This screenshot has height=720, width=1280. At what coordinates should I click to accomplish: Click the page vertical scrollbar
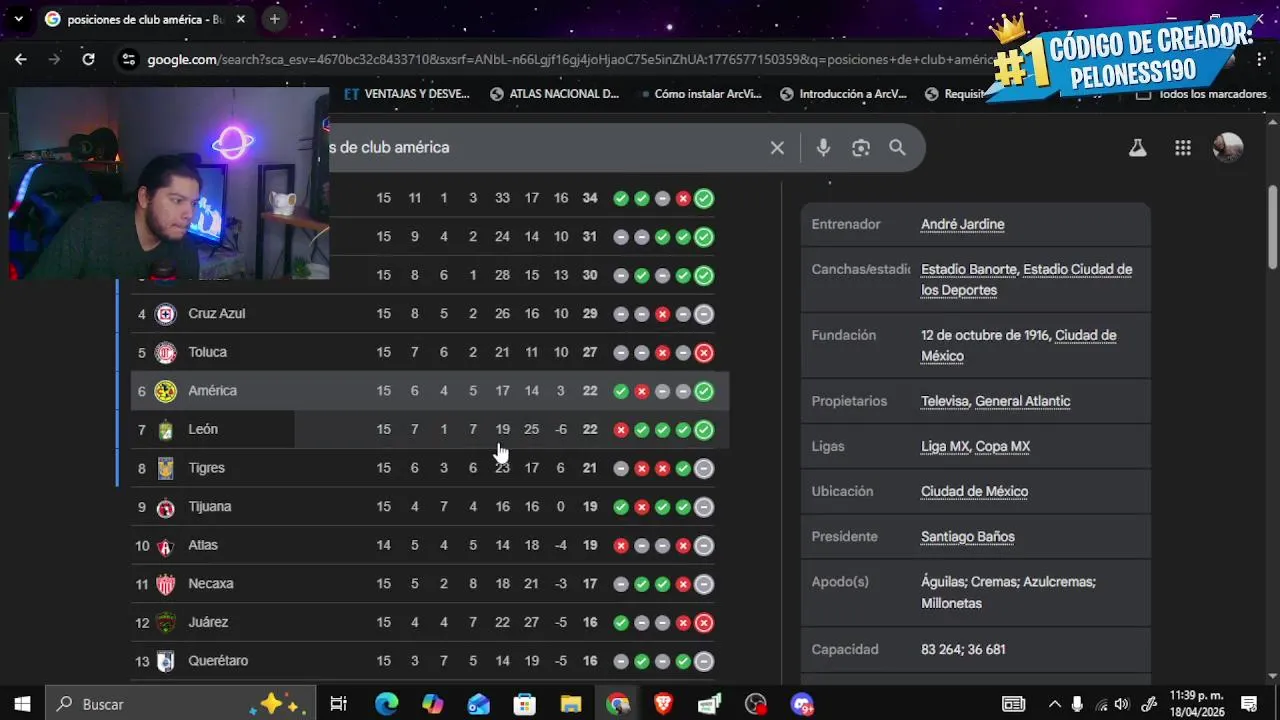click(1272, 230)
